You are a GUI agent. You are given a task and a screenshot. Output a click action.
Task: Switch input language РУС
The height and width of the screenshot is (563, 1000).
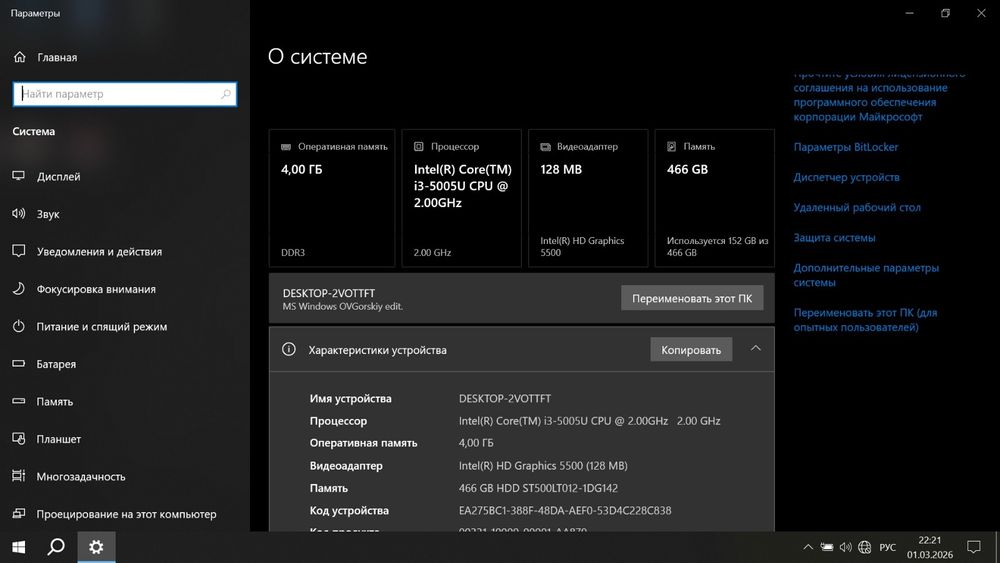click(888, 547)
